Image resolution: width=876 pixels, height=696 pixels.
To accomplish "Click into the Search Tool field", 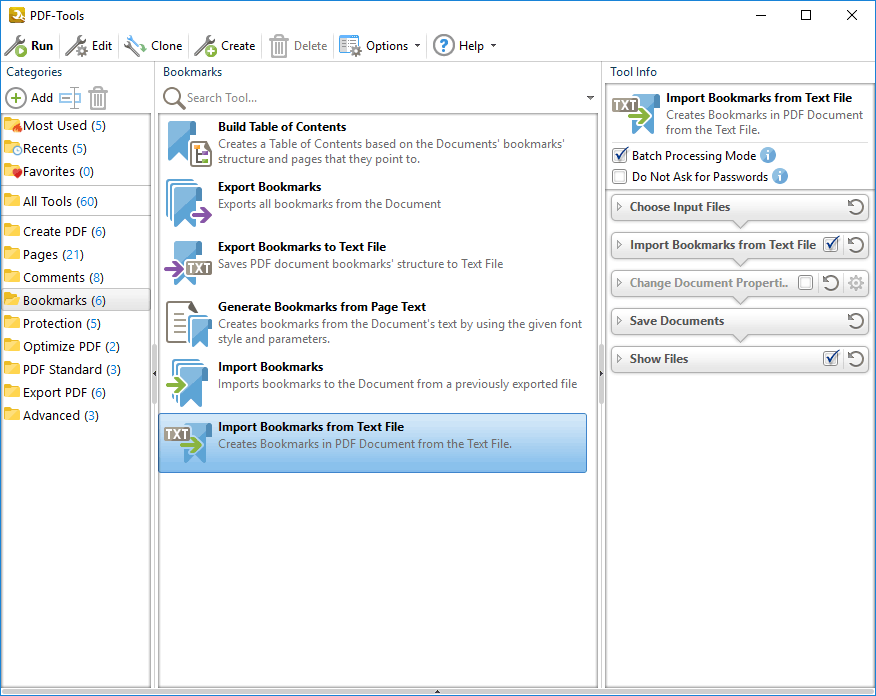I will pyautogui.click(x=380, y=98).
